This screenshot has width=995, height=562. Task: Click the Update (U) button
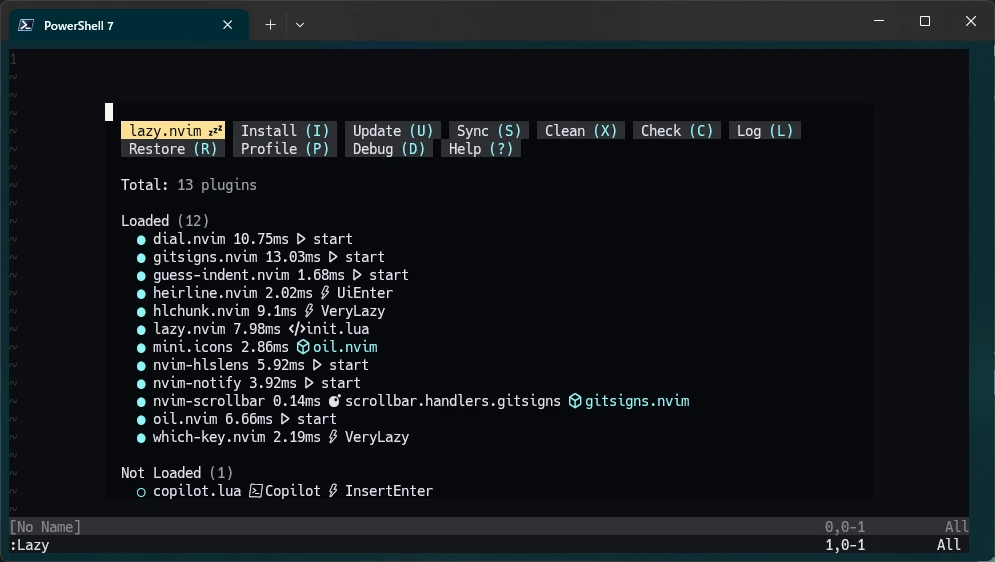click(393, 131)
